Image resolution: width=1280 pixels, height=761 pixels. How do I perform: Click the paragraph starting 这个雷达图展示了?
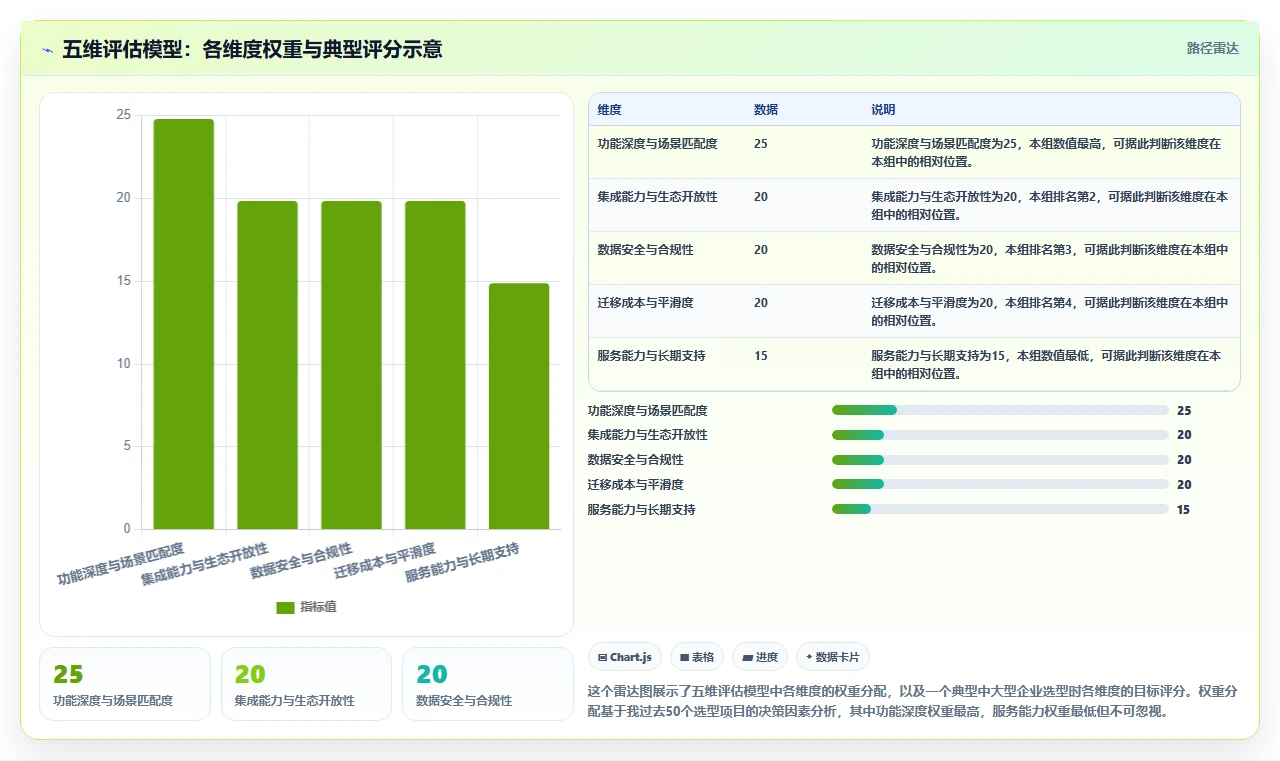[x=913, y=702]
